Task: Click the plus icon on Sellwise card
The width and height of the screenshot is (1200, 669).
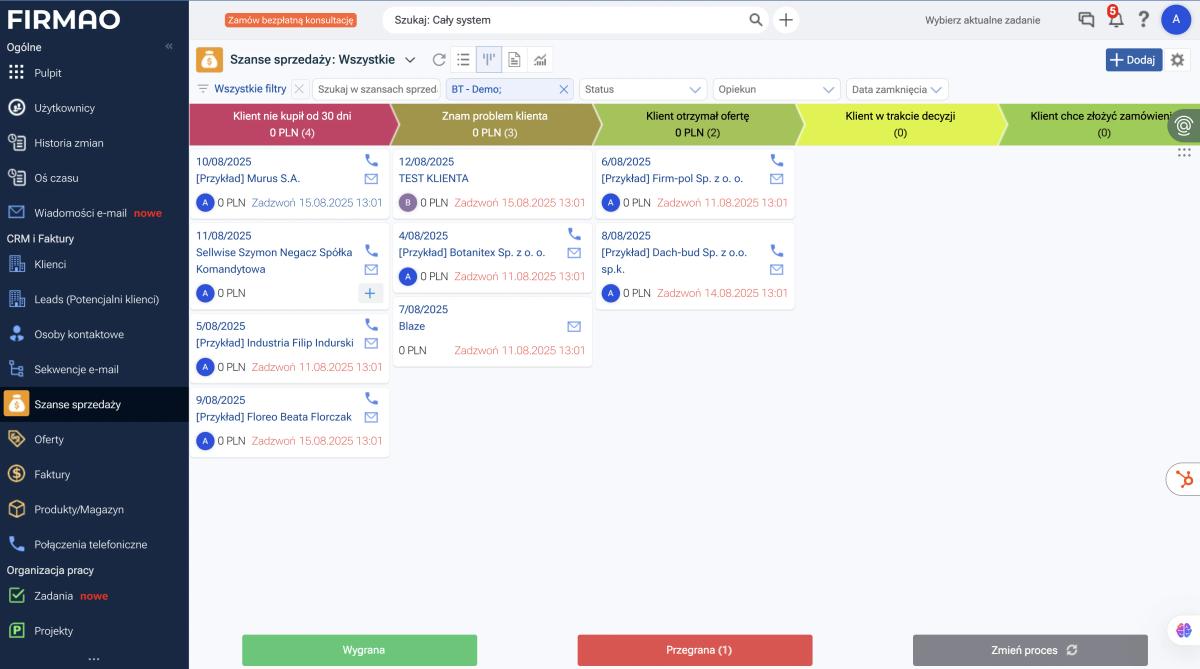Action: [x=370, y=293]
